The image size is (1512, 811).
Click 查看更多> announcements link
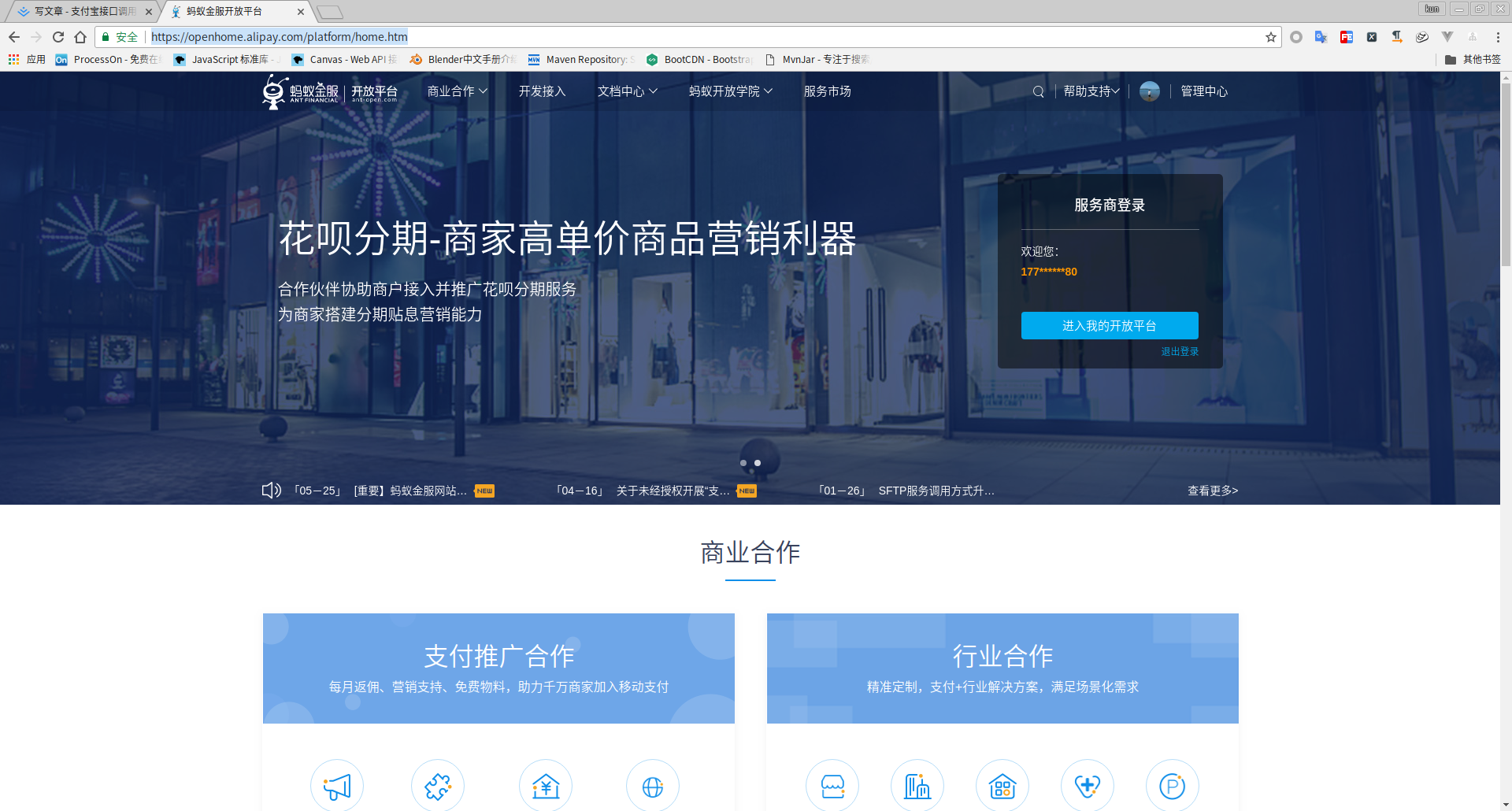1213,491
